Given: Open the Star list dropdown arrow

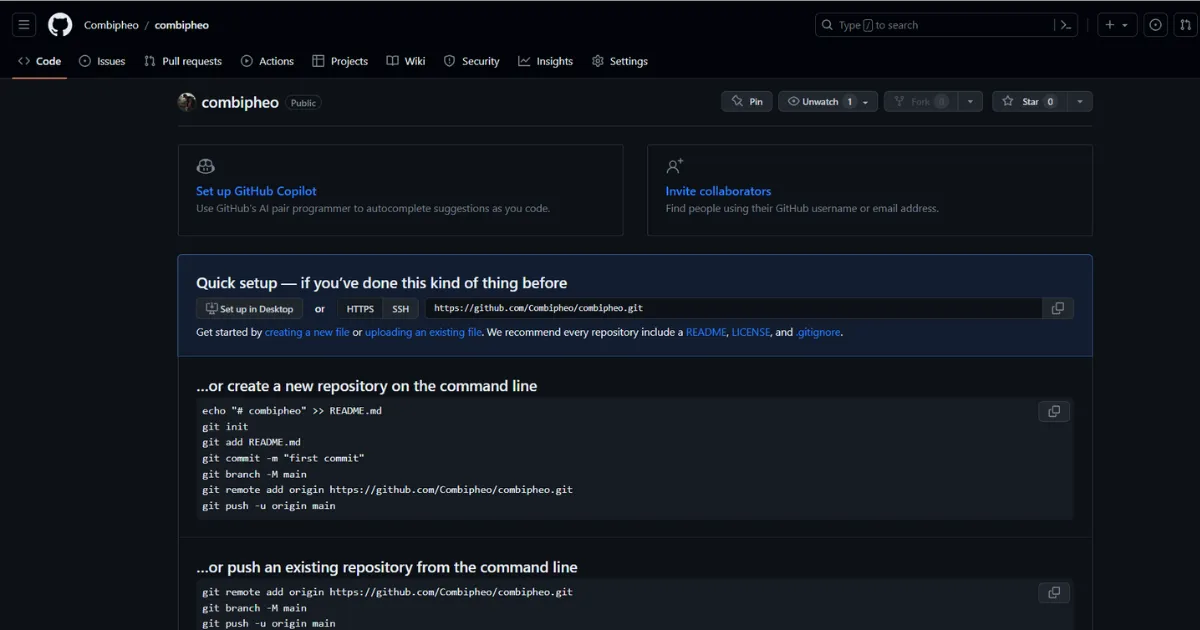Looking at the screenshot, I should pos(1079,101).
